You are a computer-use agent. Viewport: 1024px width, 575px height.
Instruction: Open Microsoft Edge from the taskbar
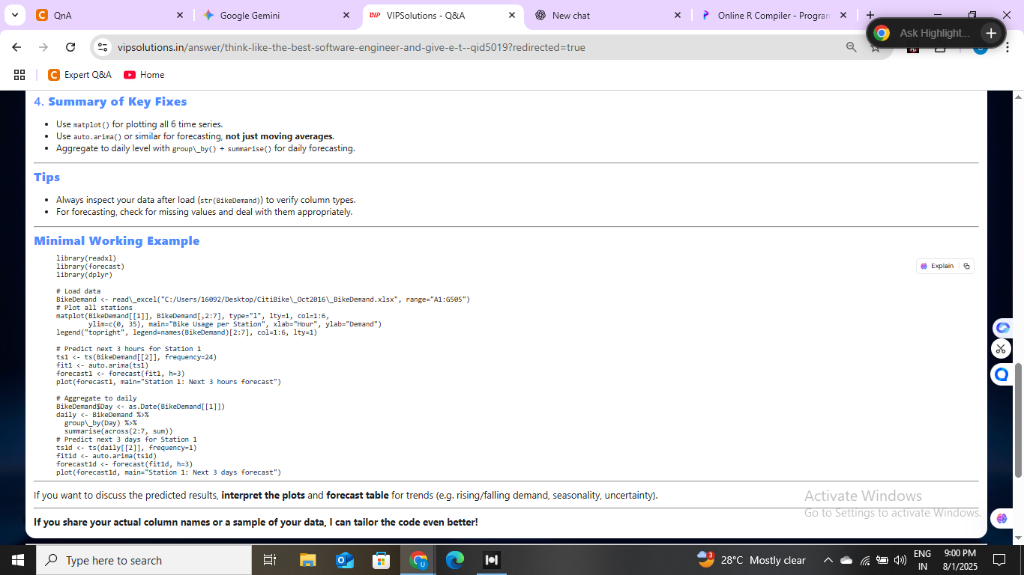pyautogui.click(x=455, y=560)
